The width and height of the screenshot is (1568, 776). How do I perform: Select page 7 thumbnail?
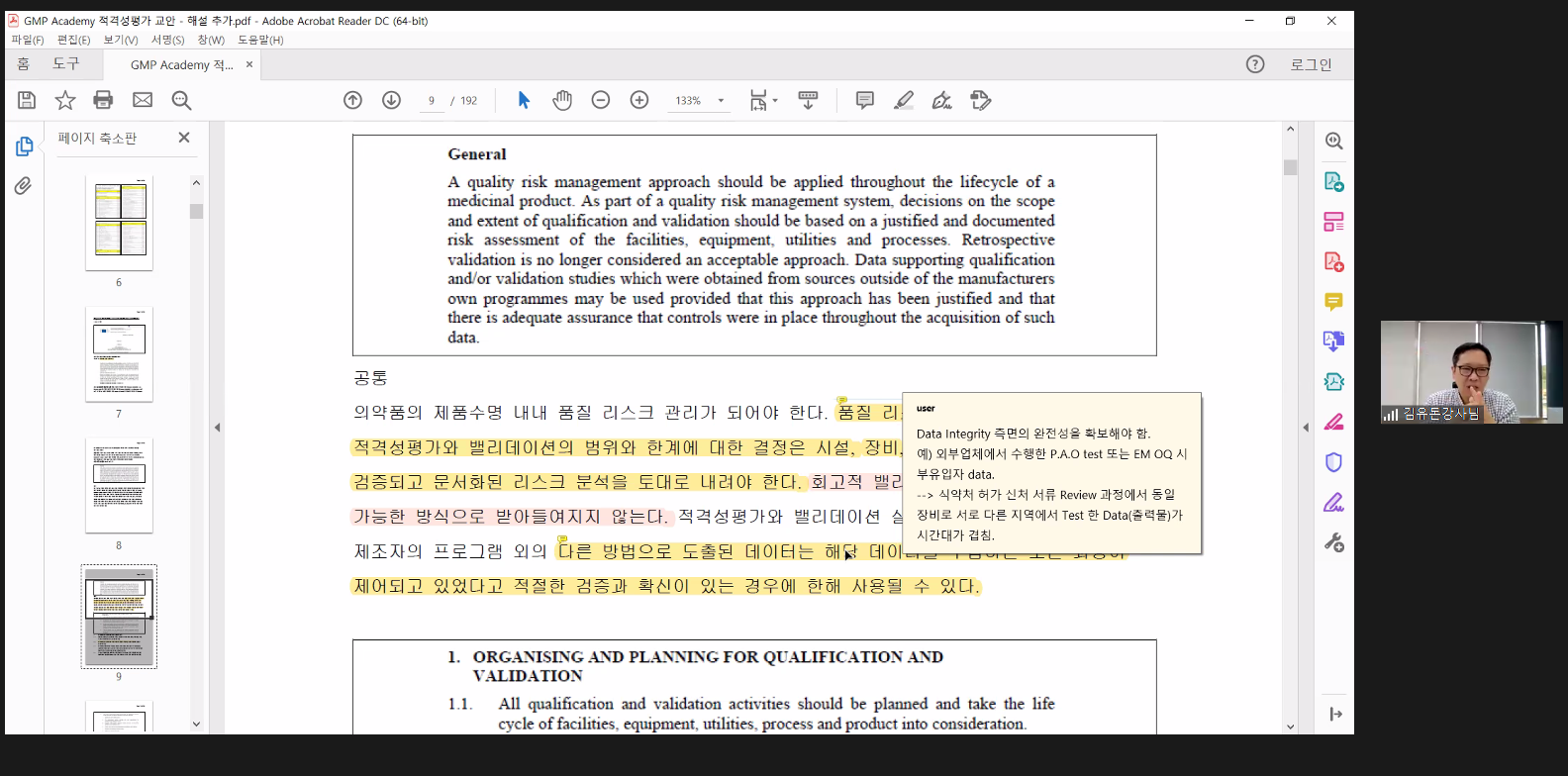point(119,354)
